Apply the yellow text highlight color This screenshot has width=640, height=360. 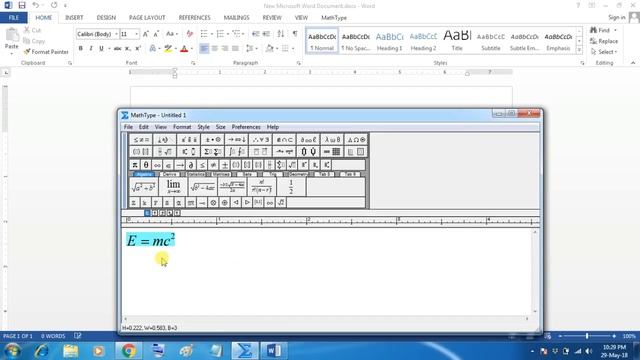(x=168, y=49)
